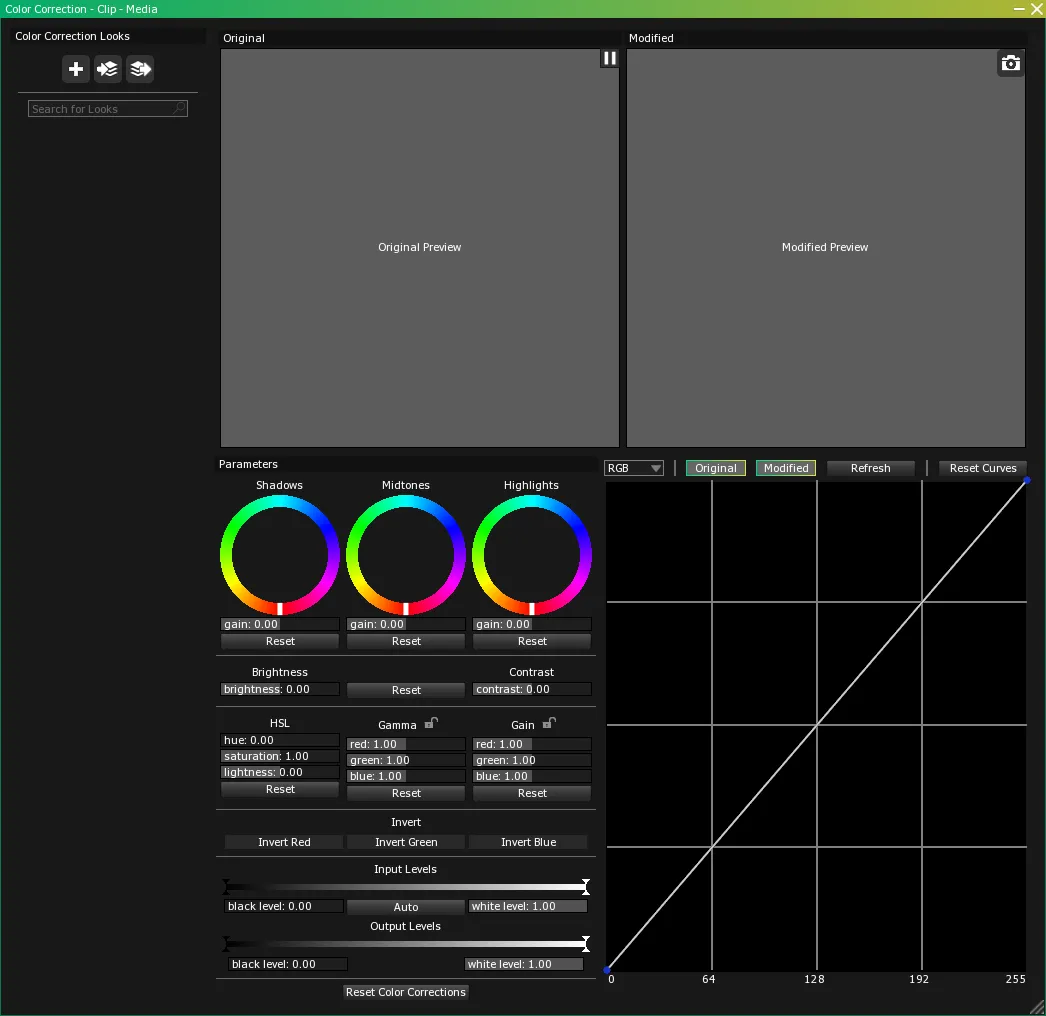Close the Color Correction window
Viewport: 1046px width, 1016px height.
[x=1037, y=9]
